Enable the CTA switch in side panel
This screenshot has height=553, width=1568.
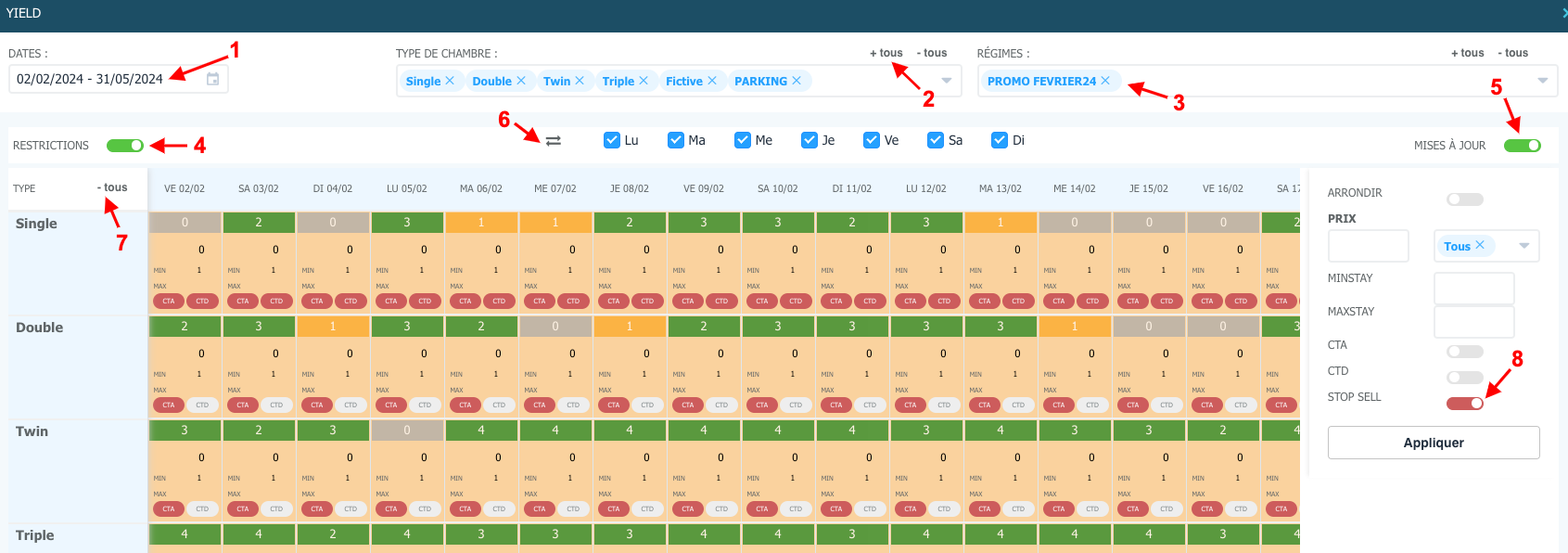(x=1465, y=352)
